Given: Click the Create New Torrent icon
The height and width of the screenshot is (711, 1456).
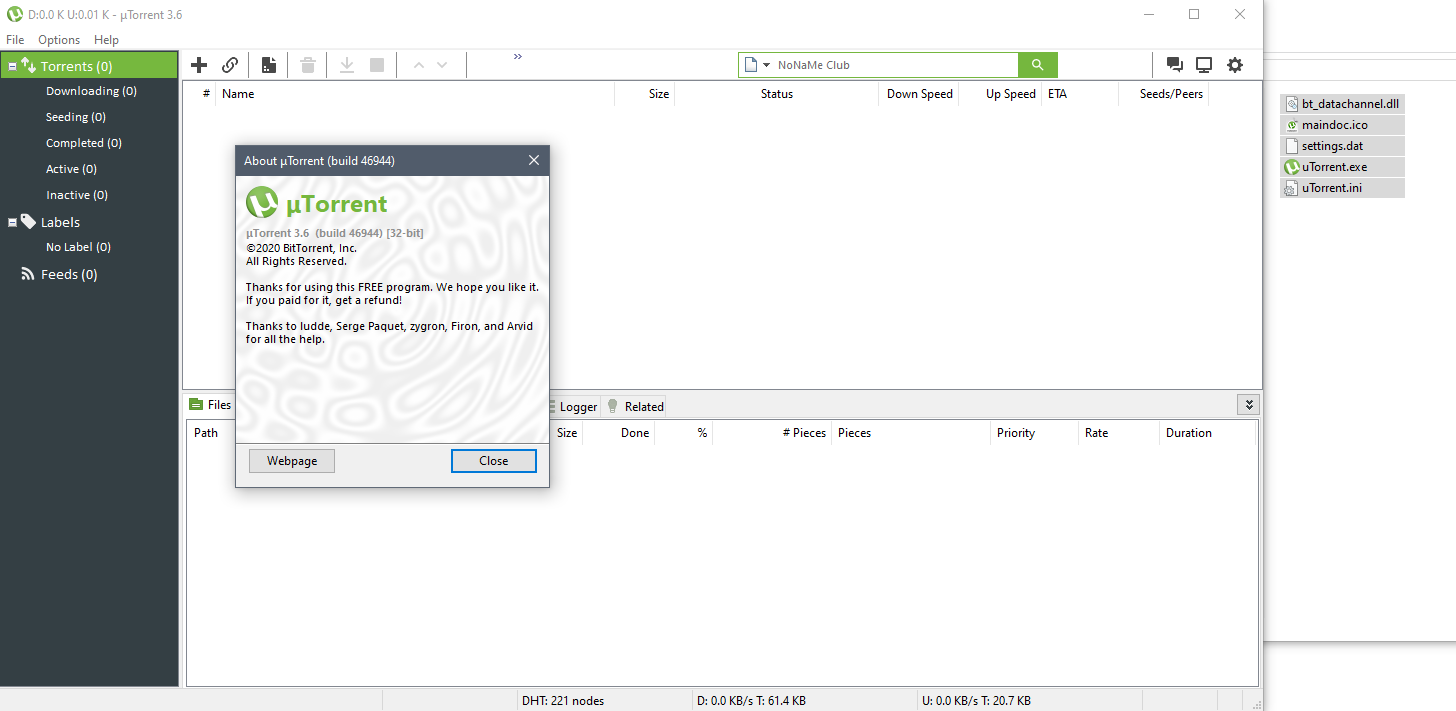Looking at the screenshot, I should click(269, 65).
